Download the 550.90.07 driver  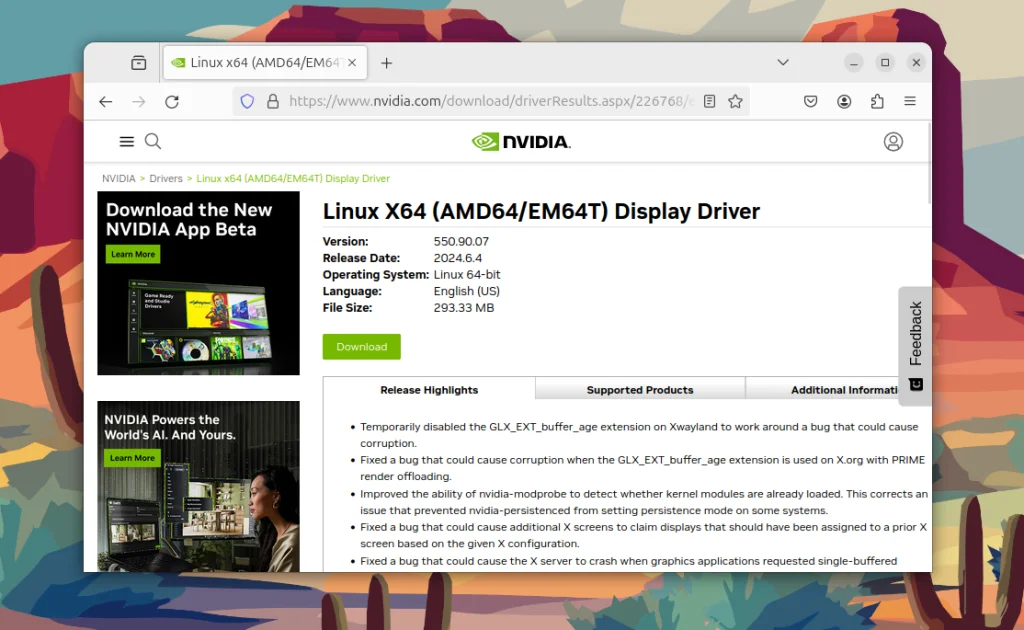pos(361,347)
